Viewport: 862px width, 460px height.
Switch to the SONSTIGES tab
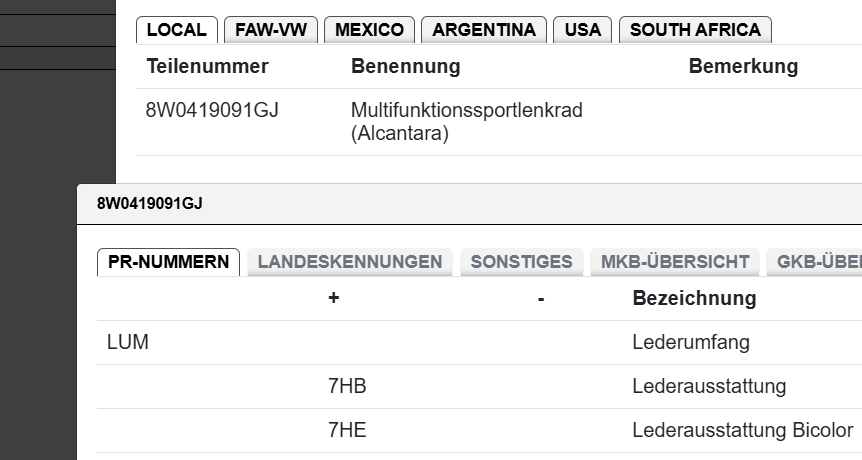coord(521,262)
